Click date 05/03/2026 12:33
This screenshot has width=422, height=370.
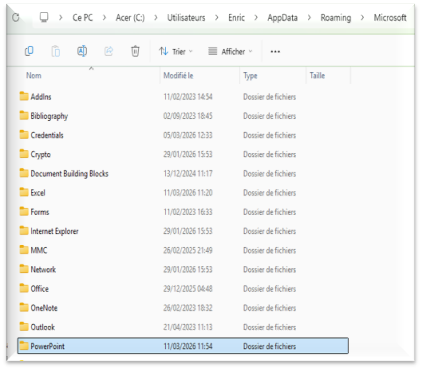click(x=188, y=135)
